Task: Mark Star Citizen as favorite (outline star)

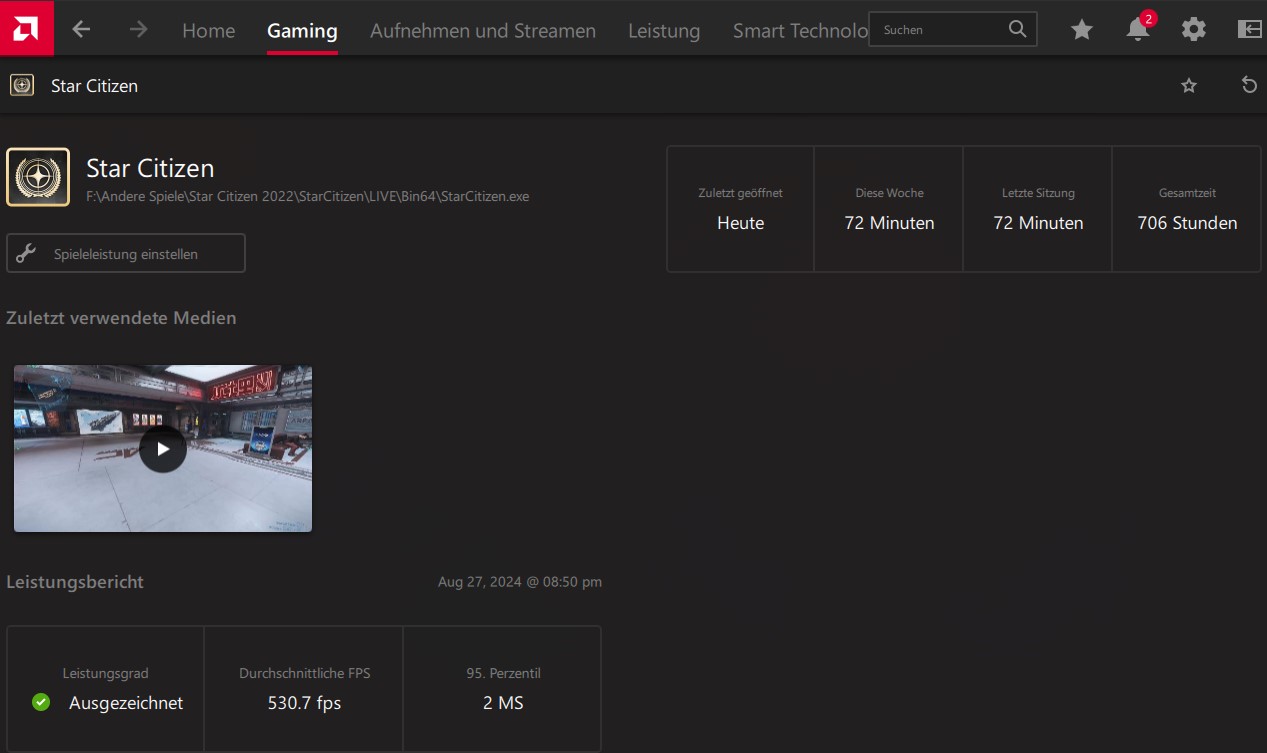Action: tap(1189, 86)
